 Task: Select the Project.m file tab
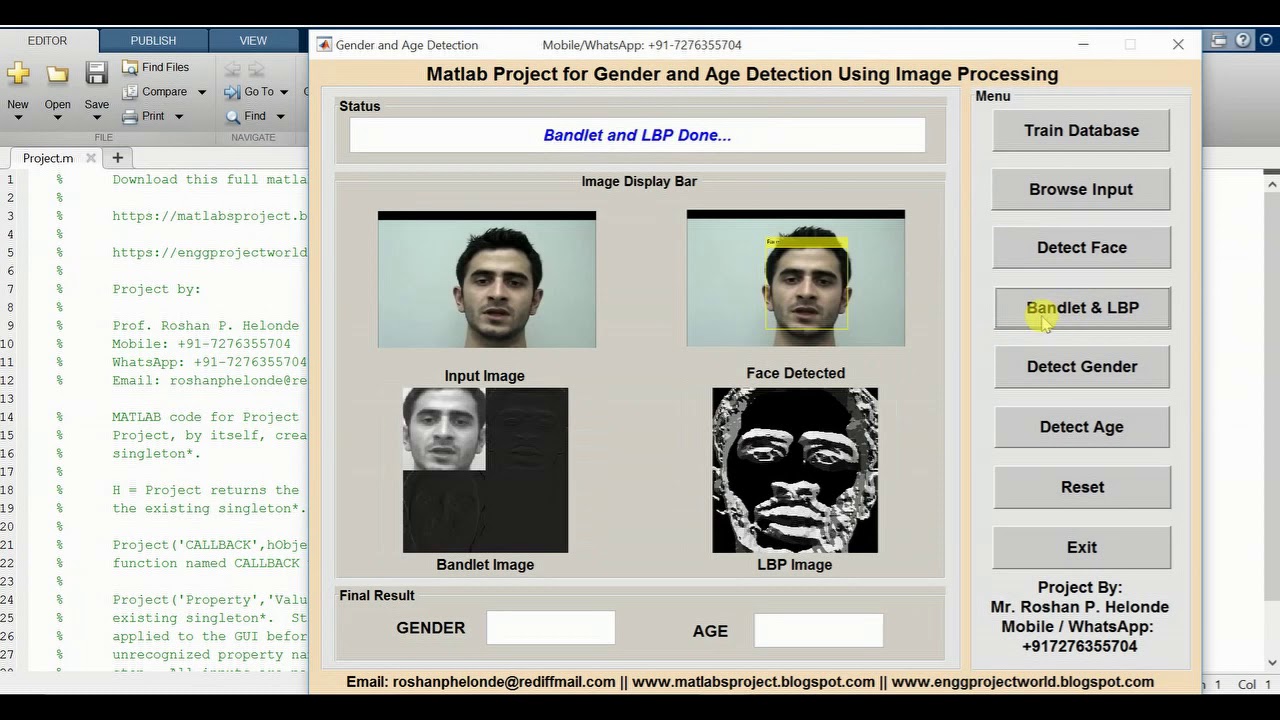tap(48, 158)
